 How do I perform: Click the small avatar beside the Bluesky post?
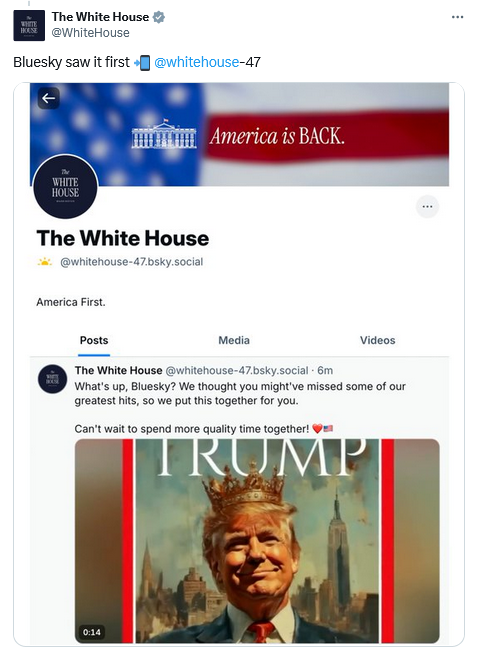click(x=52, y=379)
